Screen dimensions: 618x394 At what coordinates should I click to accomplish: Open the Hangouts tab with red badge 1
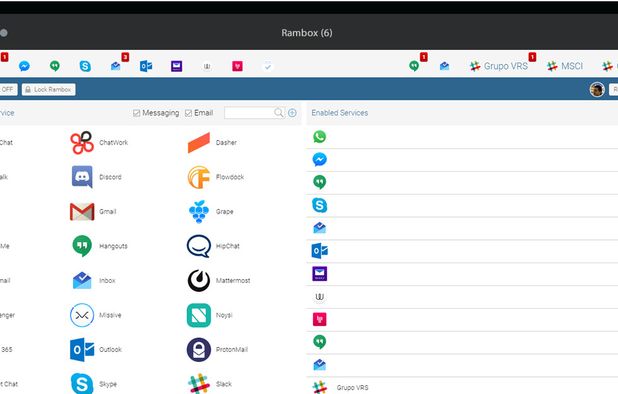pyautogui.click(x=414, y=66)
